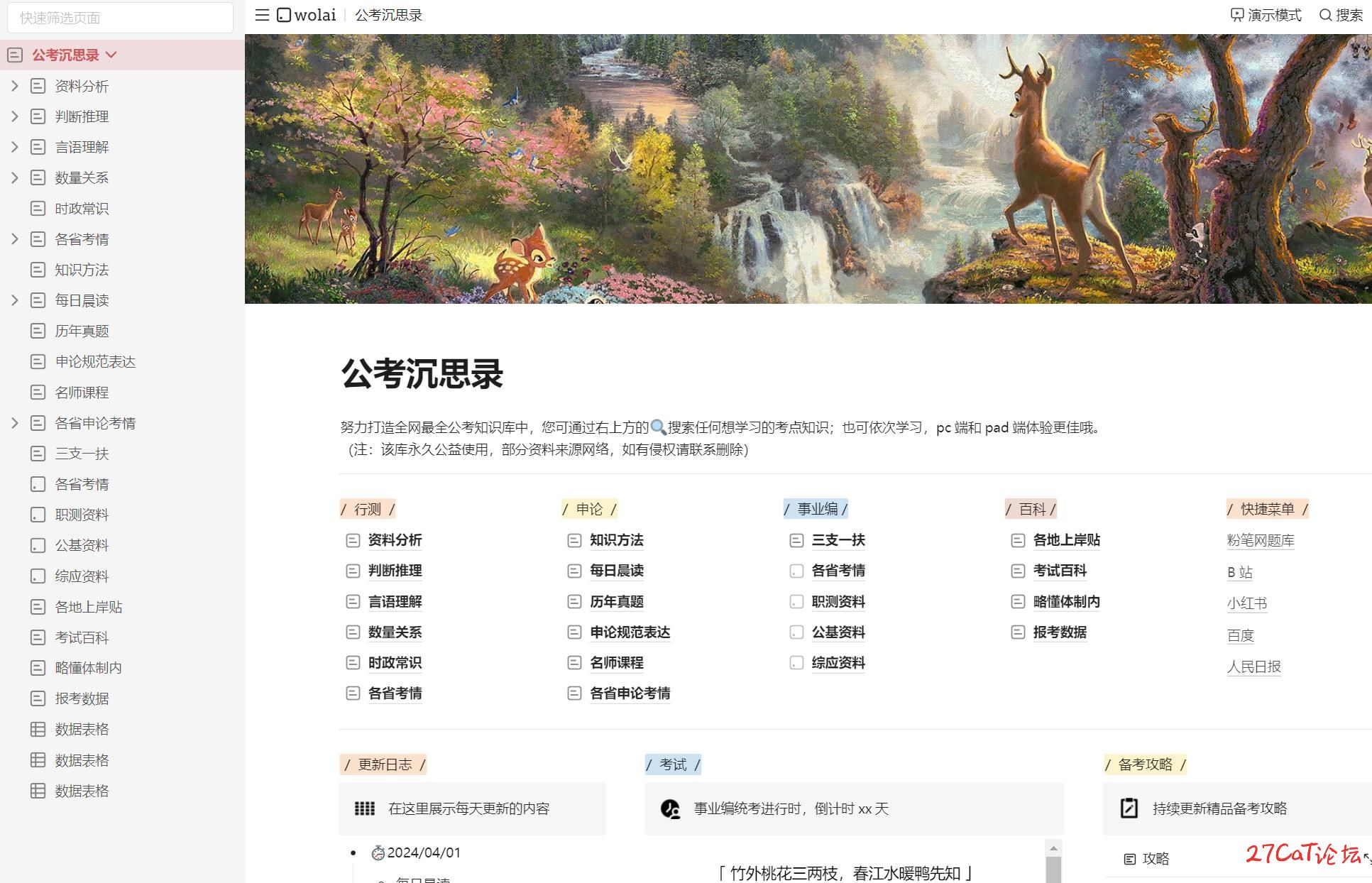Open the 资料分析 page link in 行测 column
1372x883 pixels.
tap(395, 540)
